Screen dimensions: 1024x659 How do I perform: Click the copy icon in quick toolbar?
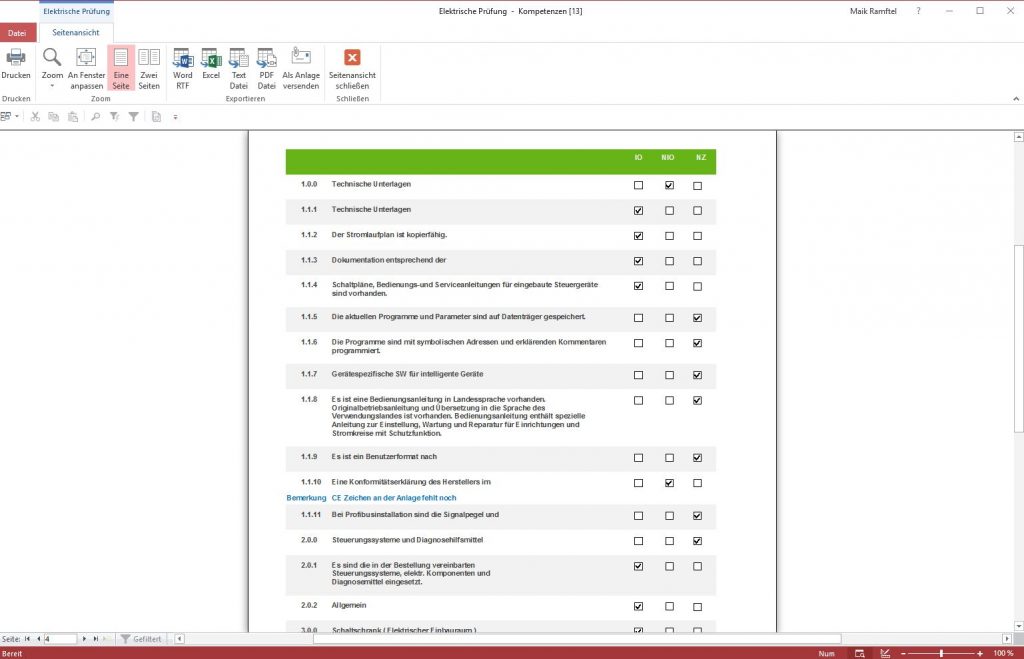pos(54,117)
